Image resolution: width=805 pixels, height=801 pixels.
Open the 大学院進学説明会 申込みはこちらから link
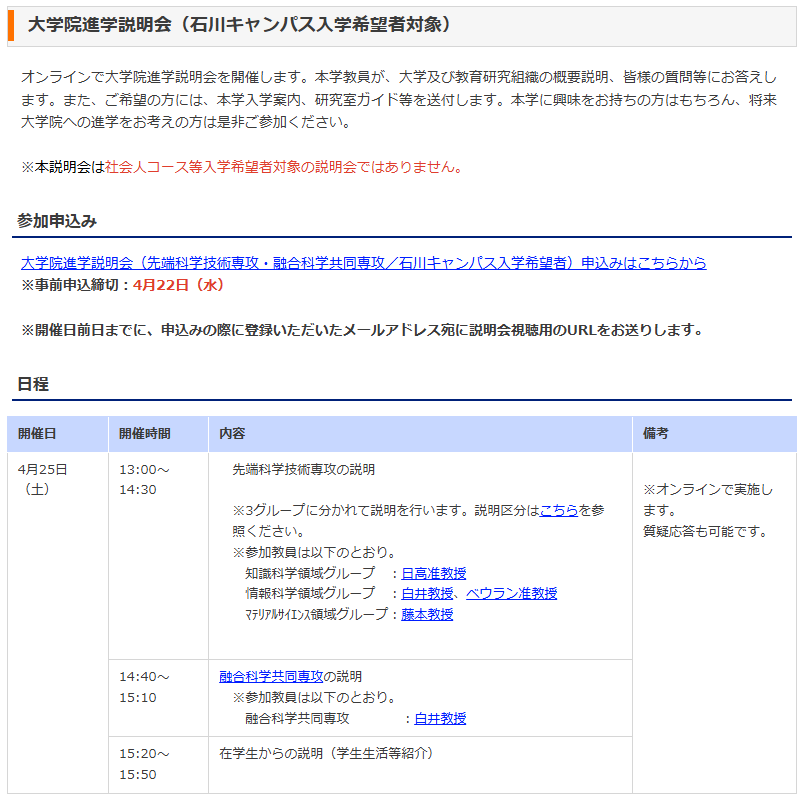[363, 263]
